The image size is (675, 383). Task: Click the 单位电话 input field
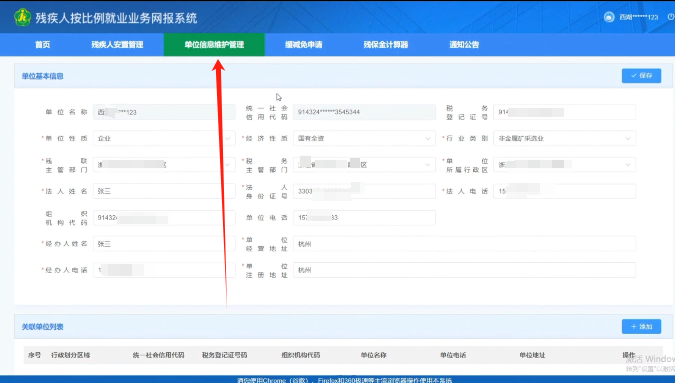(364, 218)
